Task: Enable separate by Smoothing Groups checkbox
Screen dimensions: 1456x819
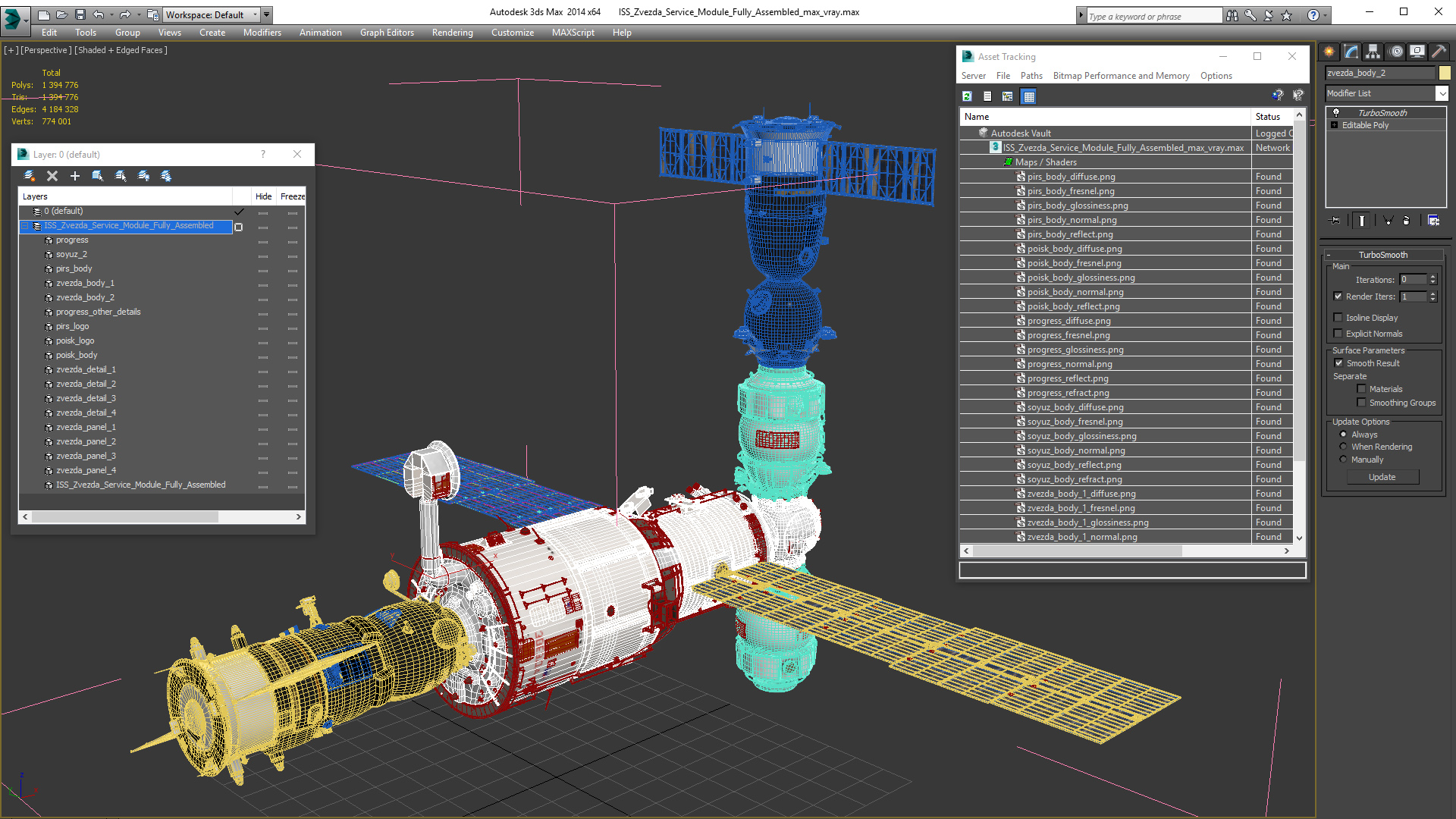Action: point(1362,403)
